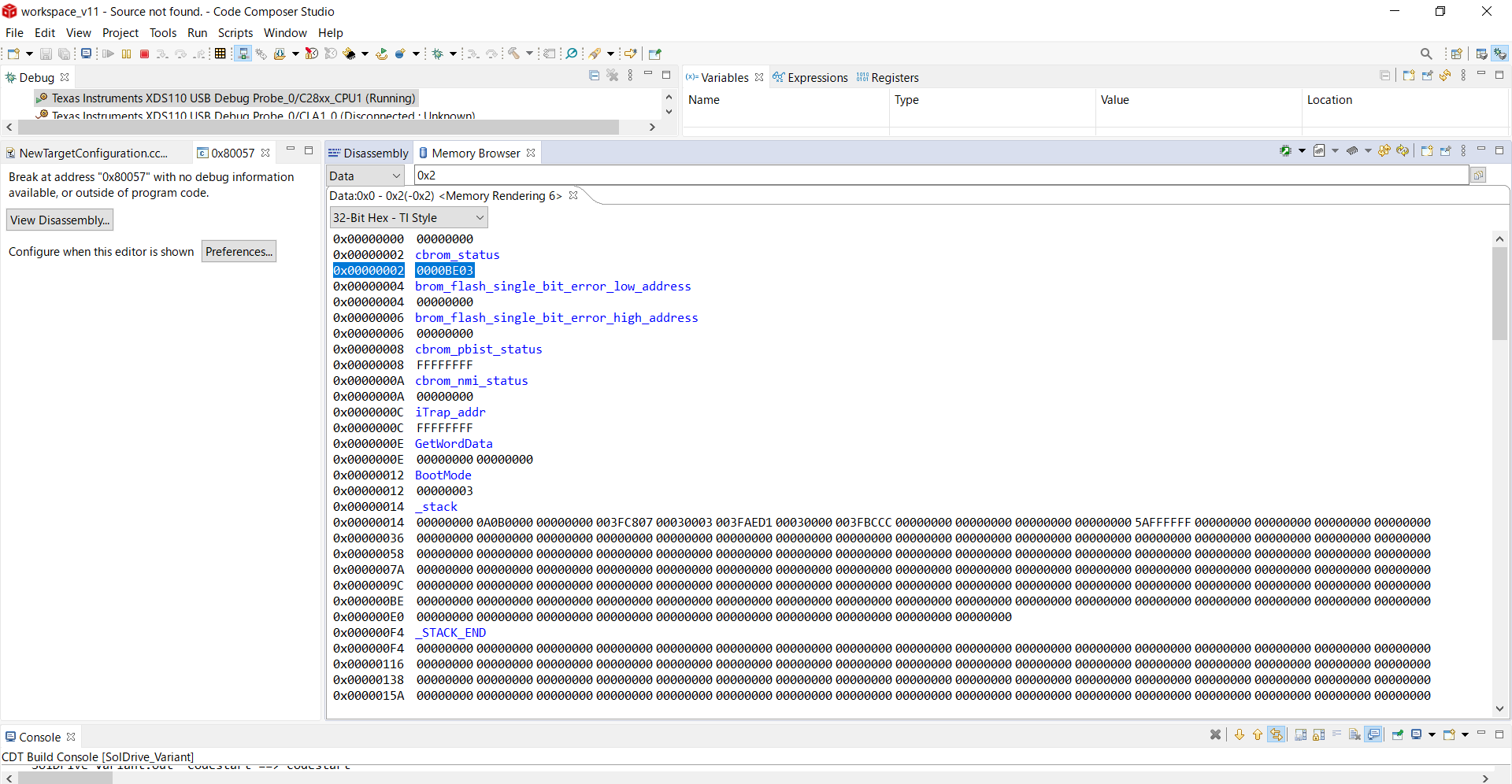
Task: Switch to CCS Debug perspective icon
Action: pyautogui.click(x=1500, y=54)
